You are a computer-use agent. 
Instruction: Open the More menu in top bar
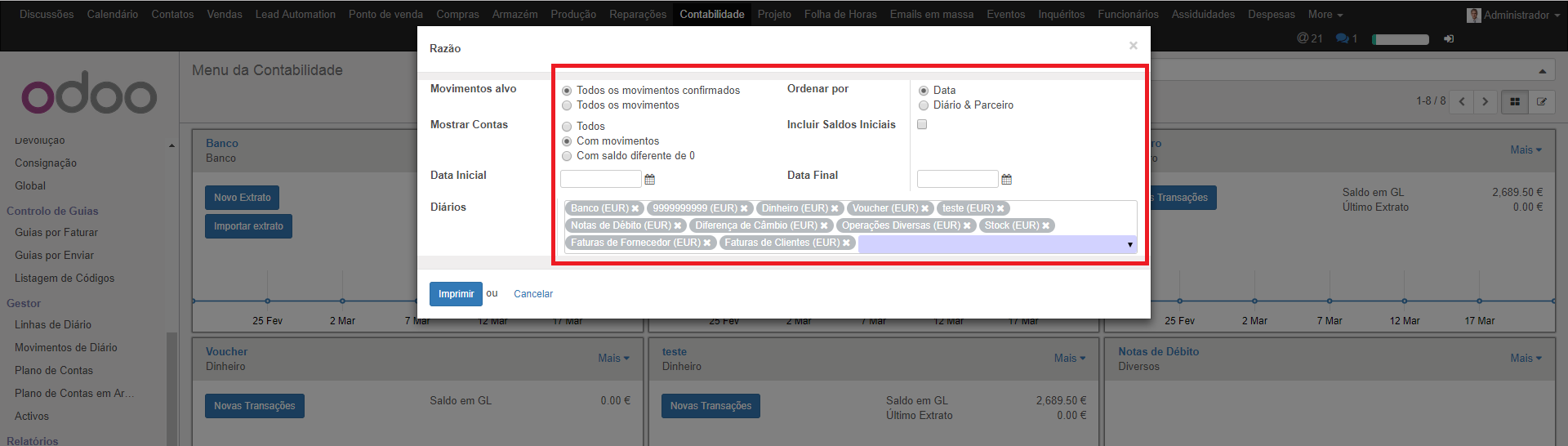1325,15
